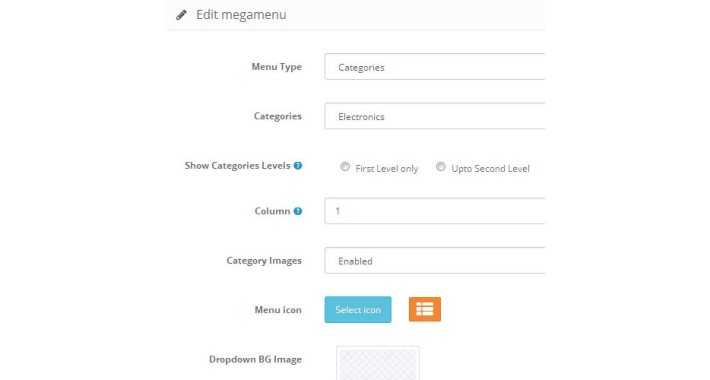Click the help icon next to Column
The width and height of the screenshot is (710, 380).
click(297, 211)
